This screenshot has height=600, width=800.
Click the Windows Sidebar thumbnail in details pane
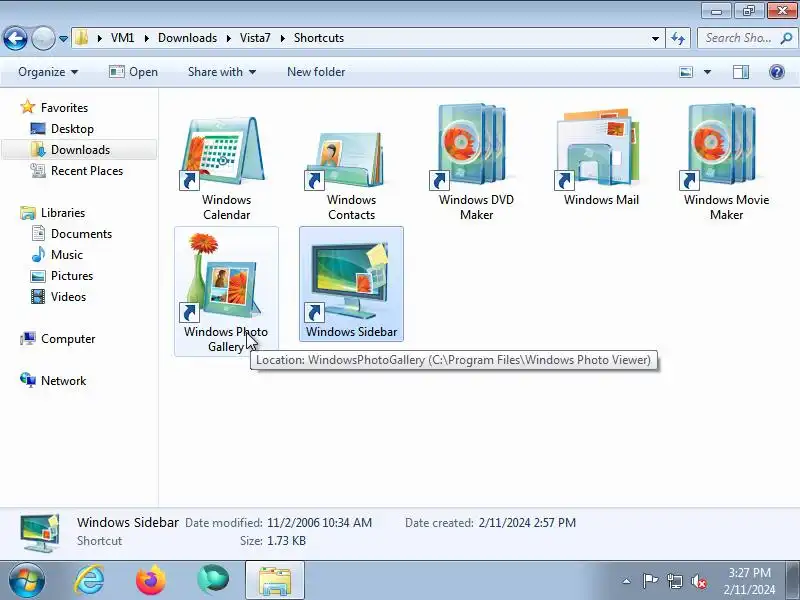coord(40,533)
